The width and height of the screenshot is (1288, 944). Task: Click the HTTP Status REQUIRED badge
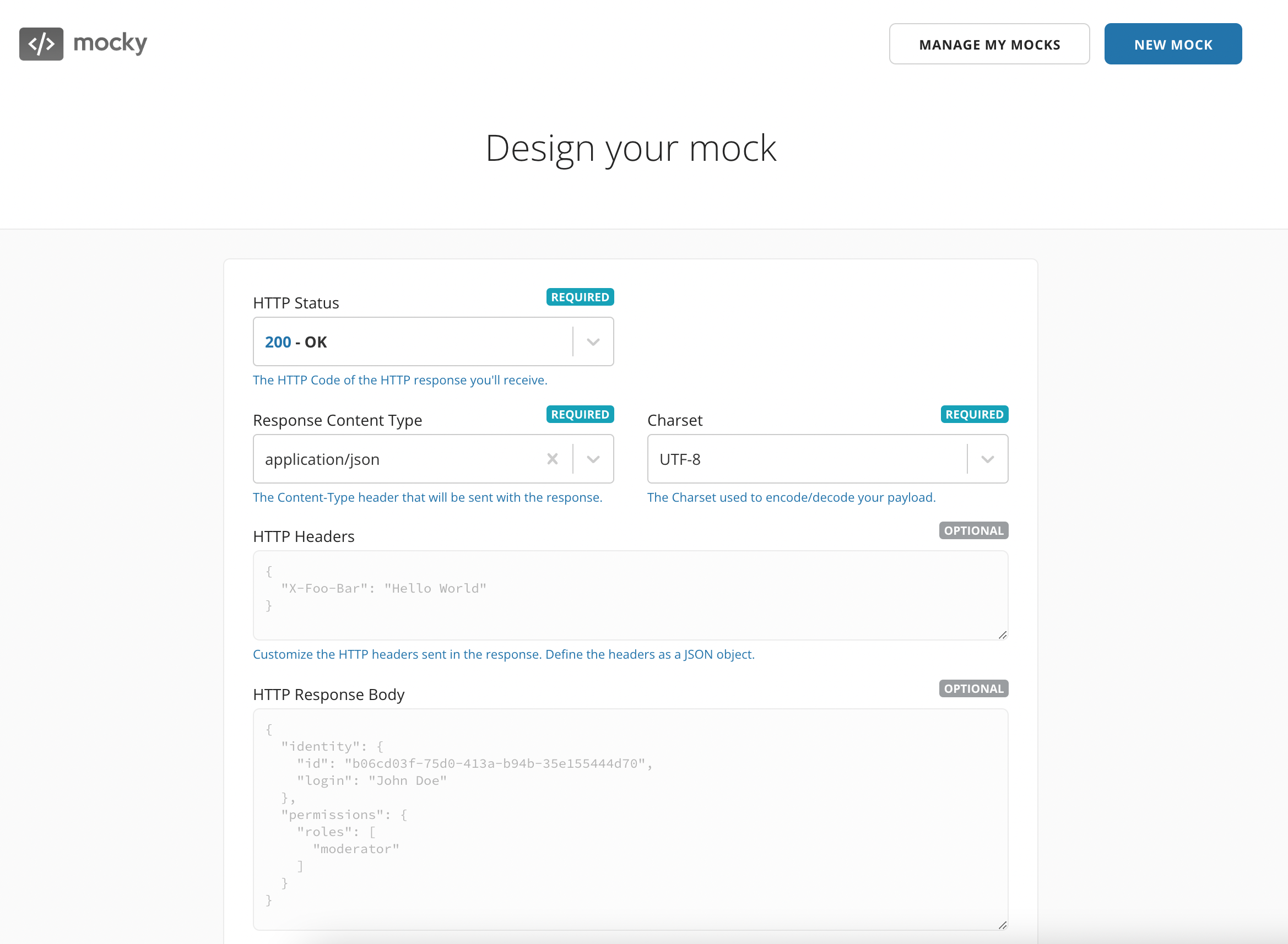tap(580, 297)
